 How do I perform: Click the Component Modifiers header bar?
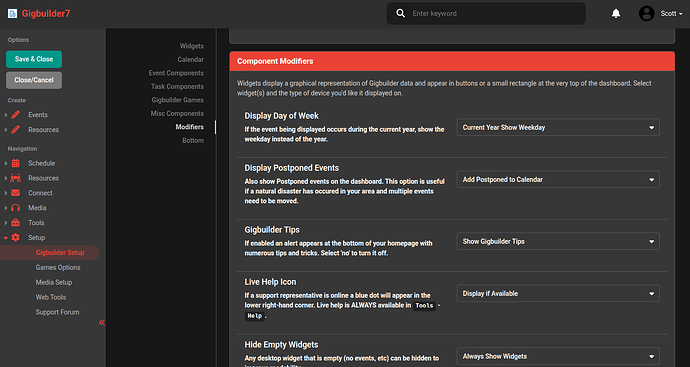click(x=452, y=61)
